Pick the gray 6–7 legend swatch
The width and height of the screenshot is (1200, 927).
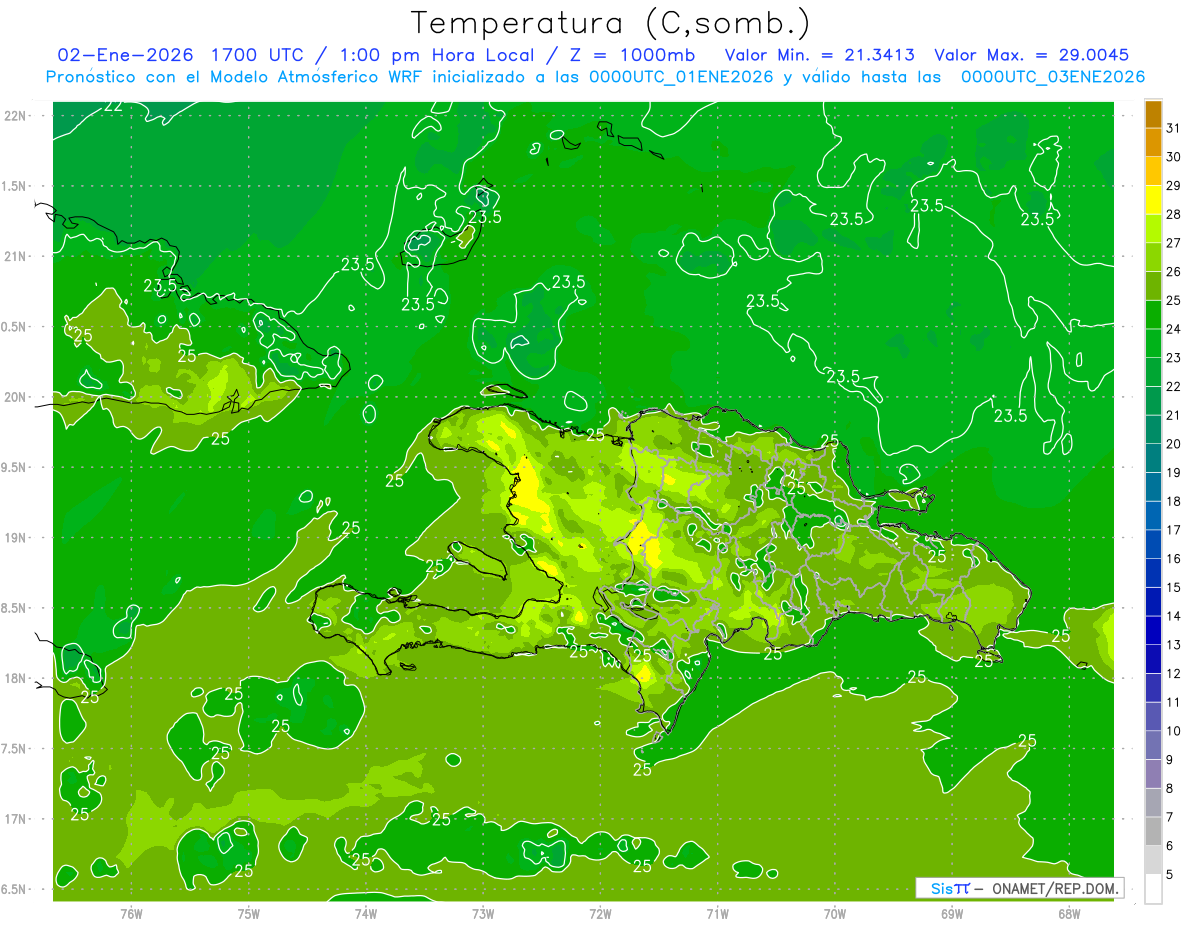(x=1153, y=831)
